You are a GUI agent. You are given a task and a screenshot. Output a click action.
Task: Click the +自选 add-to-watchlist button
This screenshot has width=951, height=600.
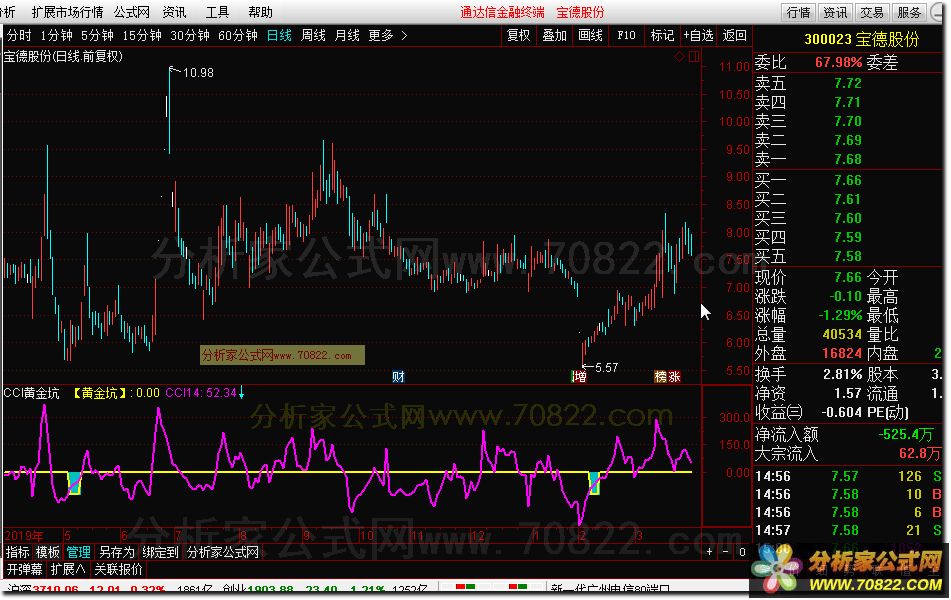(x=698, y=35)
